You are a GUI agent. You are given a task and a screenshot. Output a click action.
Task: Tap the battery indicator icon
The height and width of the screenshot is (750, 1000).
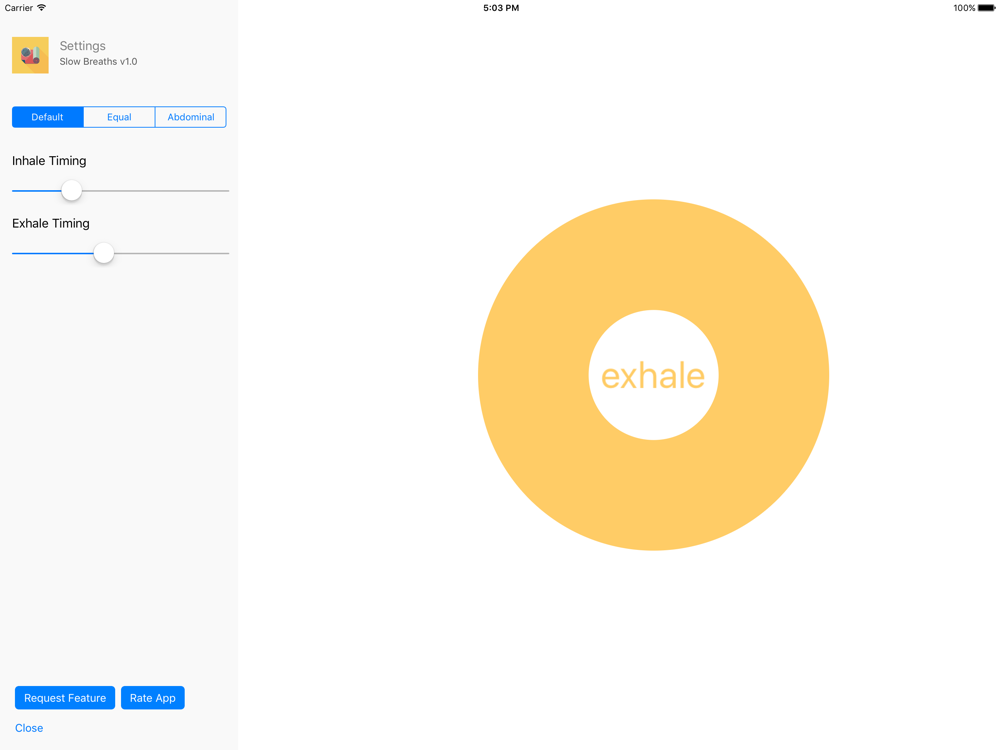[987, 8]
